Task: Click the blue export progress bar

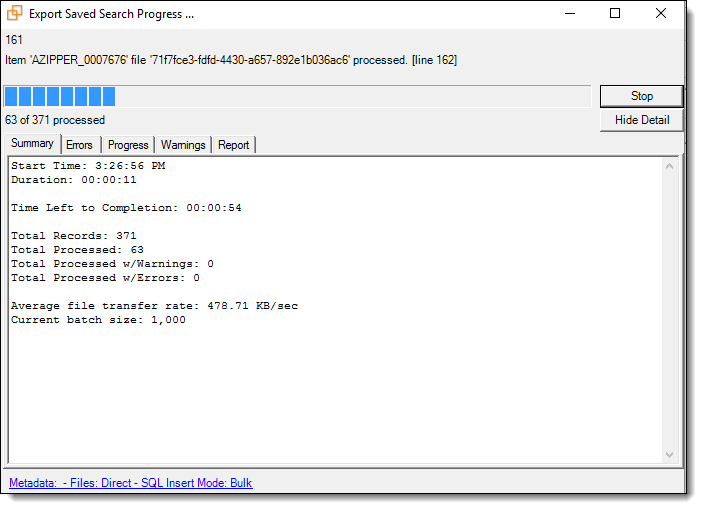Action: point(60,96)
